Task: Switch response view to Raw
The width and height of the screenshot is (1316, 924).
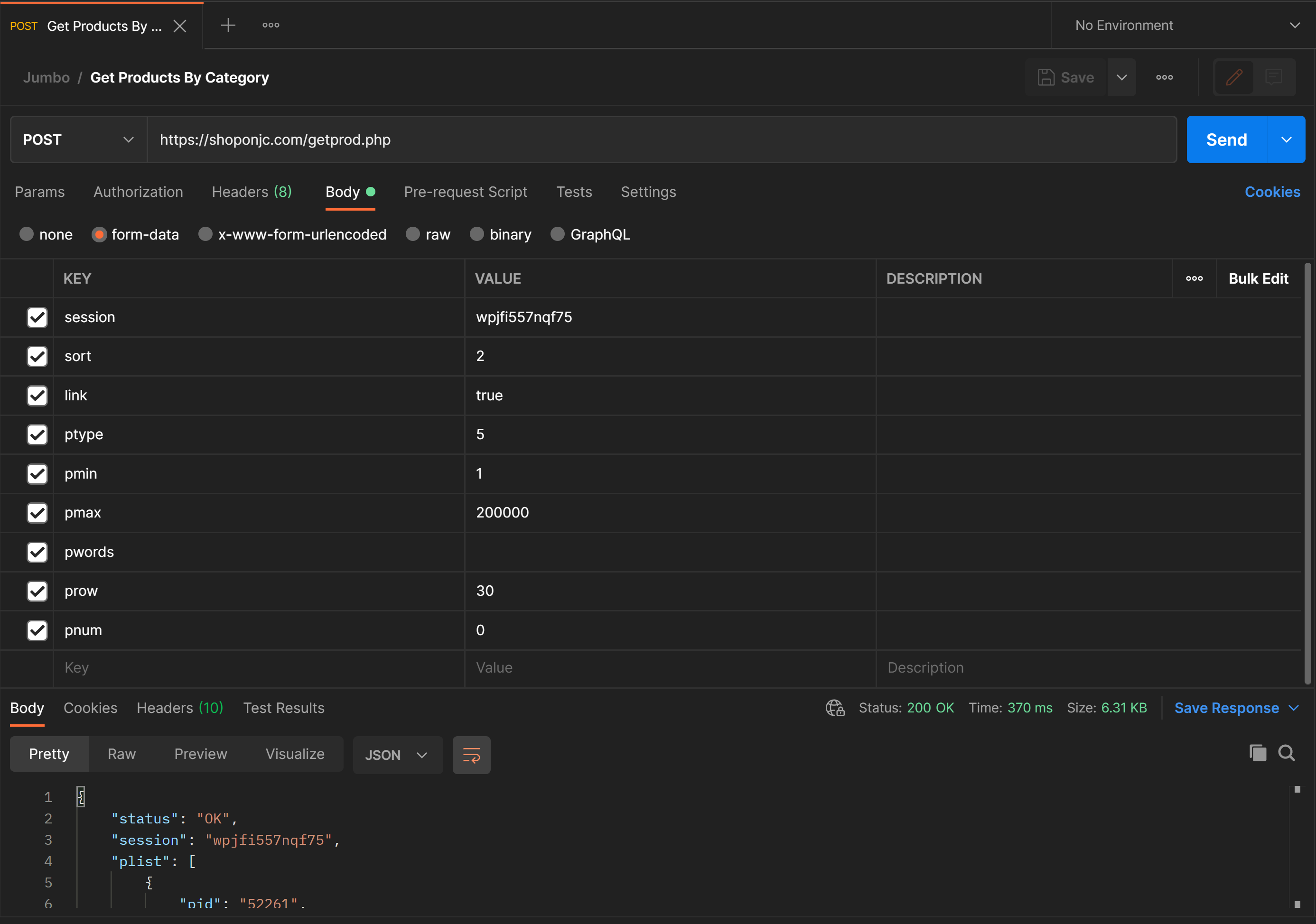Action: click(x=121, y=755)
